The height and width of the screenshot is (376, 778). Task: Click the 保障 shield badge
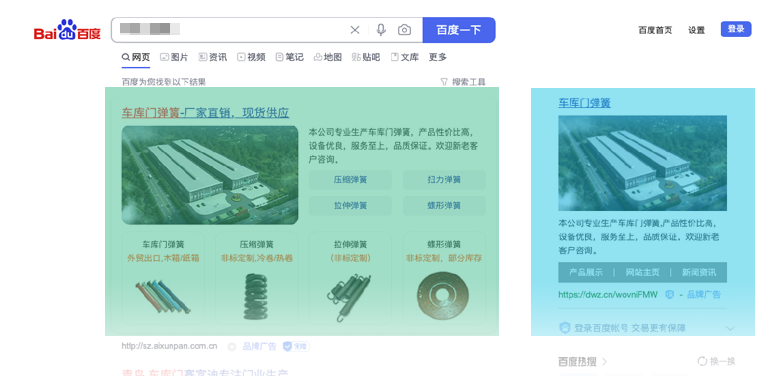pos(295,346)
